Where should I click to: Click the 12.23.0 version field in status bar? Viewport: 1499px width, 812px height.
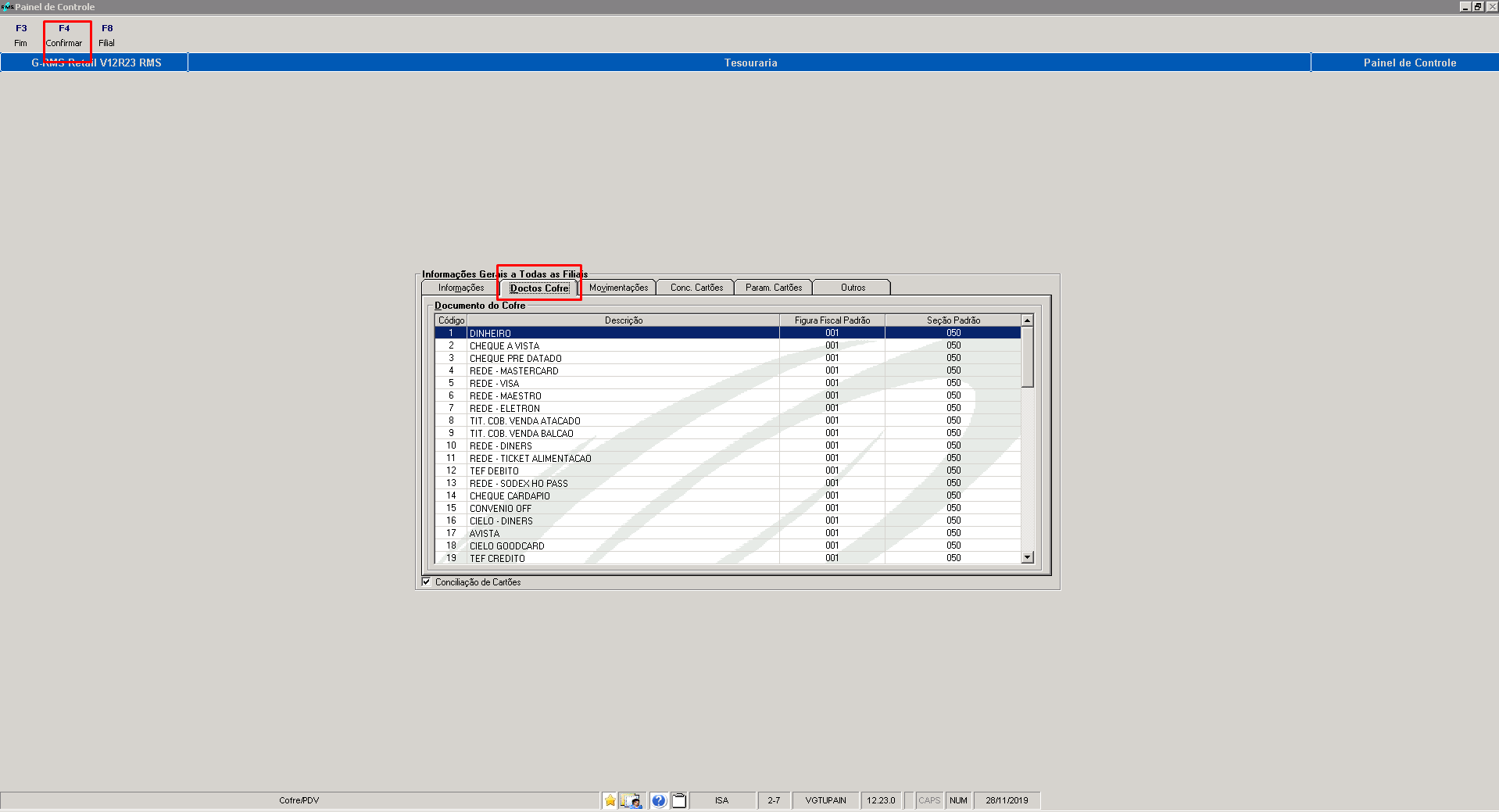point(881,800)
